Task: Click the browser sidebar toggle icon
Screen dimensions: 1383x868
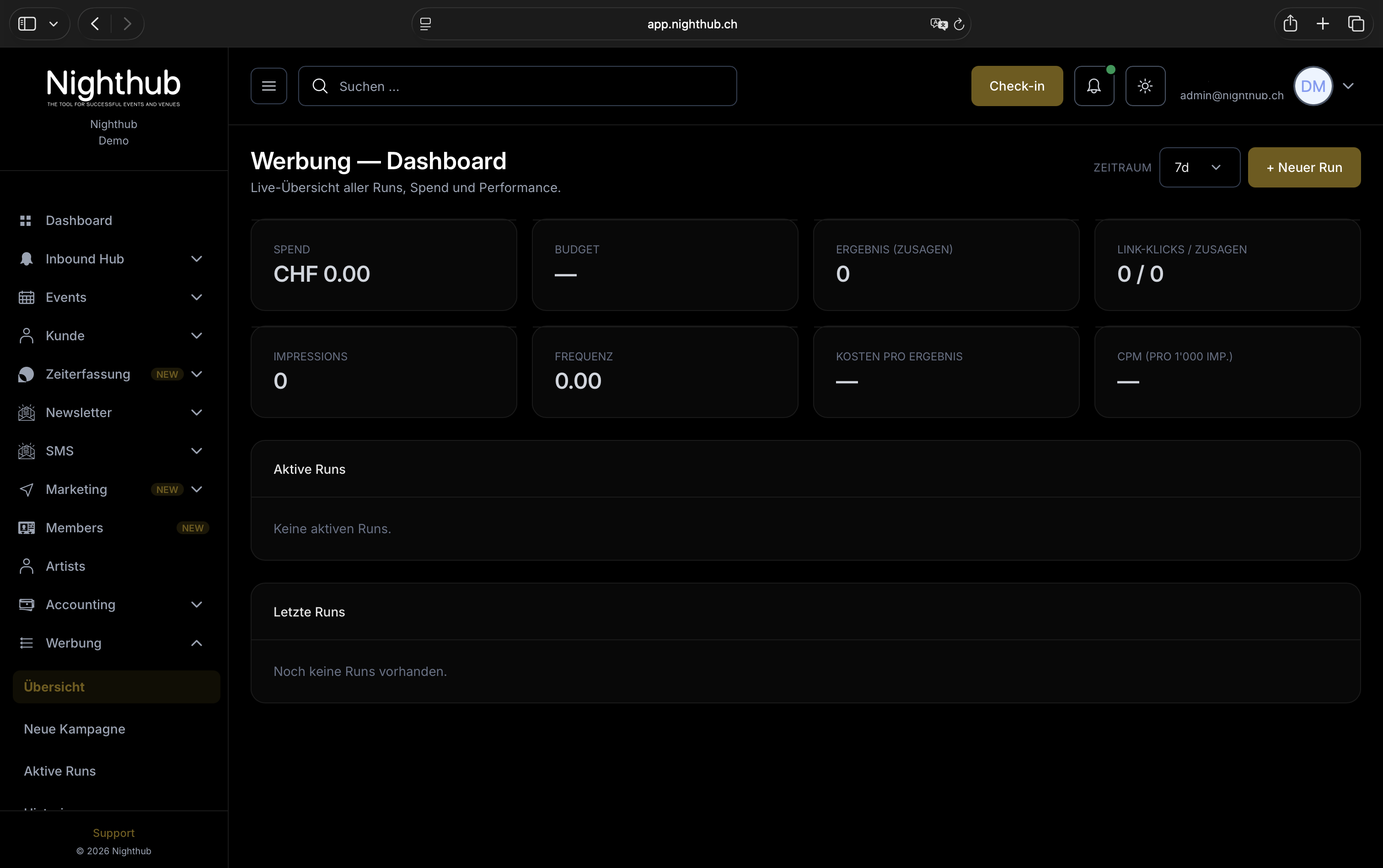Action: 27,23
